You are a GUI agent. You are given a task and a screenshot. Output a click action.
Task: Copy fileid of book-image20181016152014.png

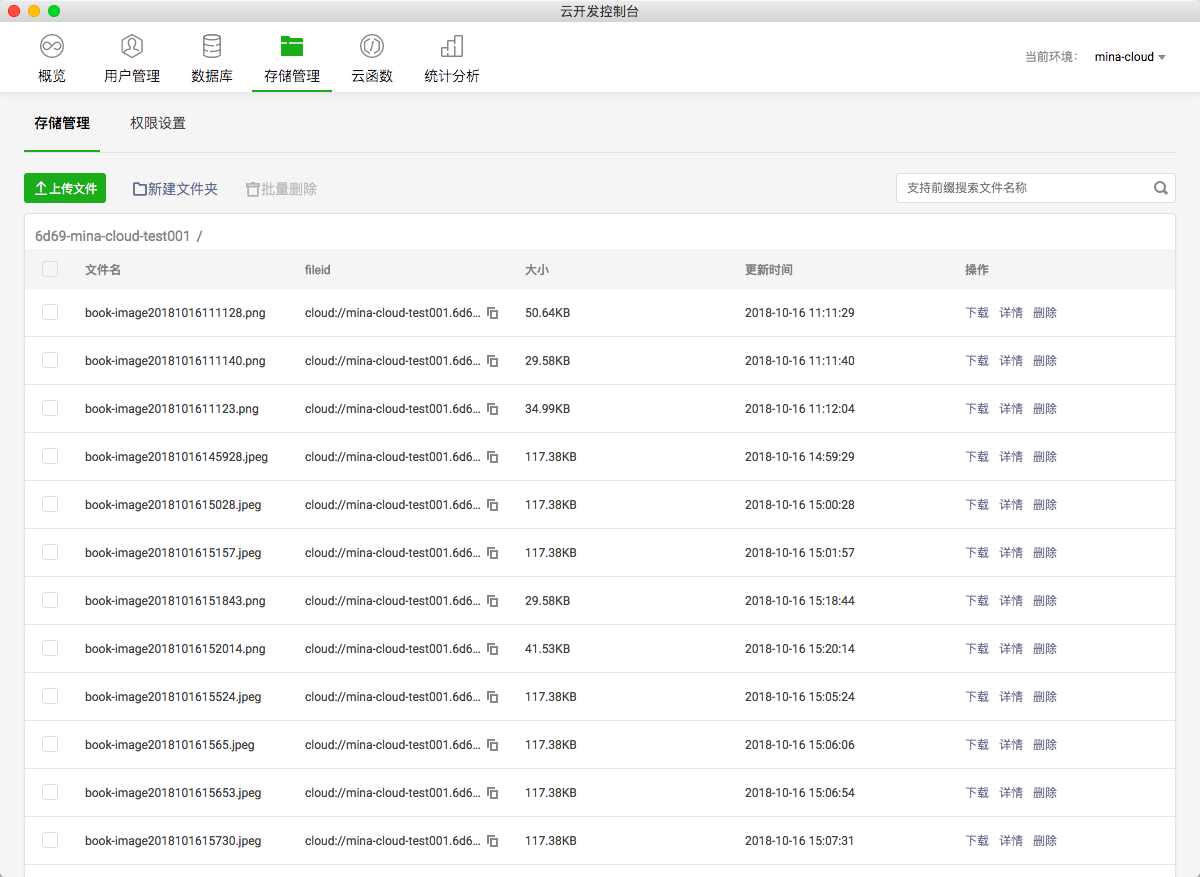tap(492, 649)
